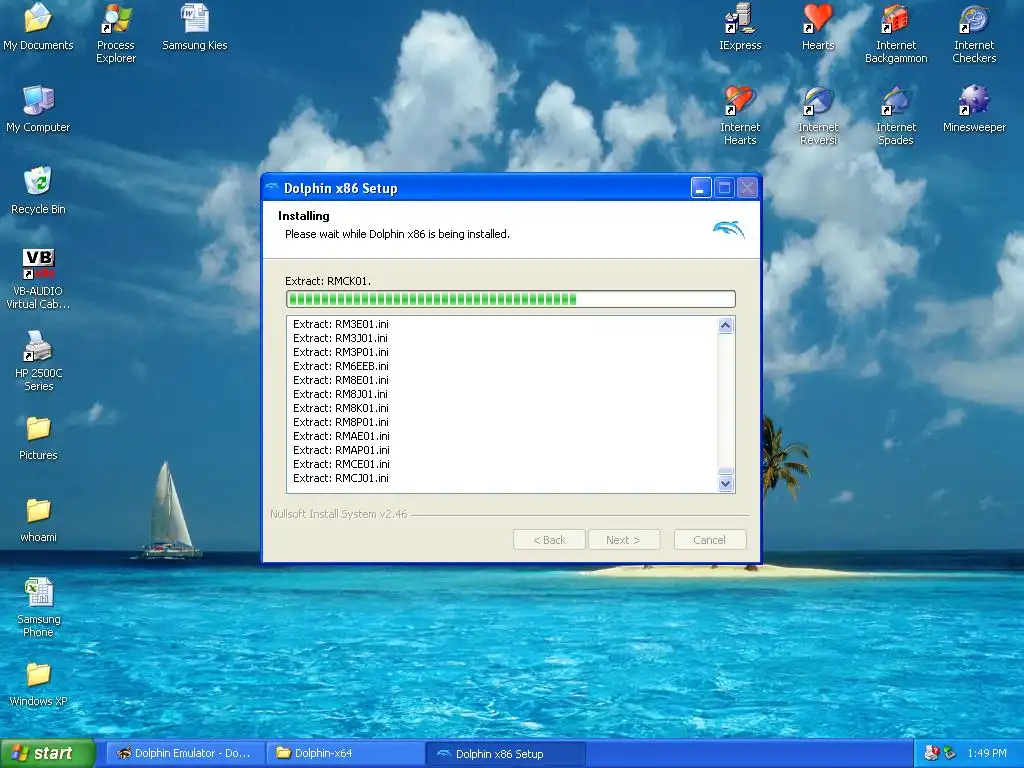The width and height of the screenshot is (1024, 768).
Task: Select log line Extract: RMCJ01.ini
Action: click(341, 478)
